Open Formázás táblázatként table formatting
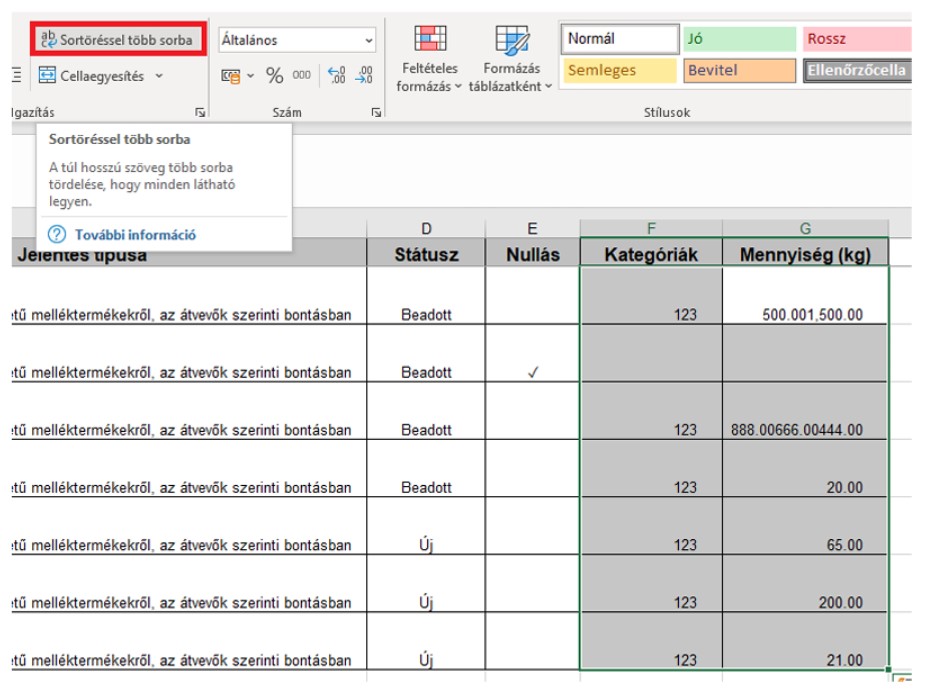 pos(511,60)
